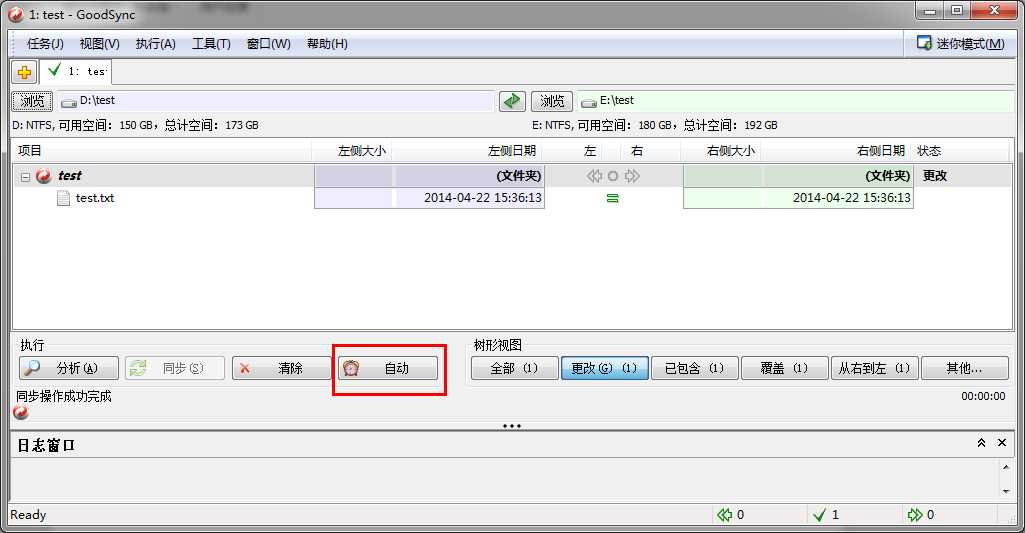This screenshot has width=1025, height=533.
Task: Click the green sync direction arrows icon
Action: [x=512, y=101]
